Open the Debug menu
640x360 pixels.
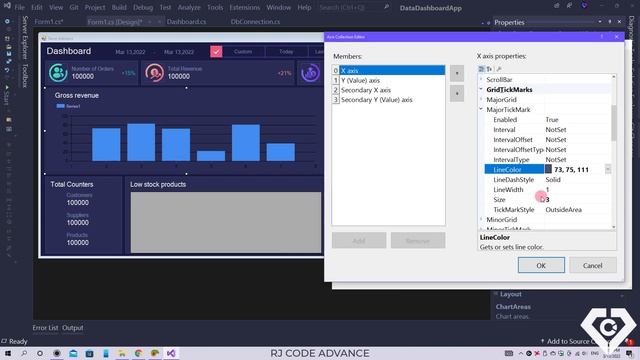[x=143, y=7]
